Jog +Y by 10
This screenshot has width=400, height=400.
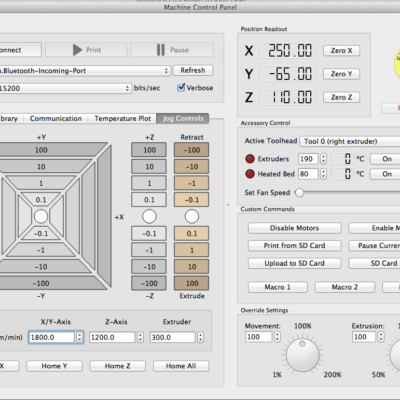(41, 166)
